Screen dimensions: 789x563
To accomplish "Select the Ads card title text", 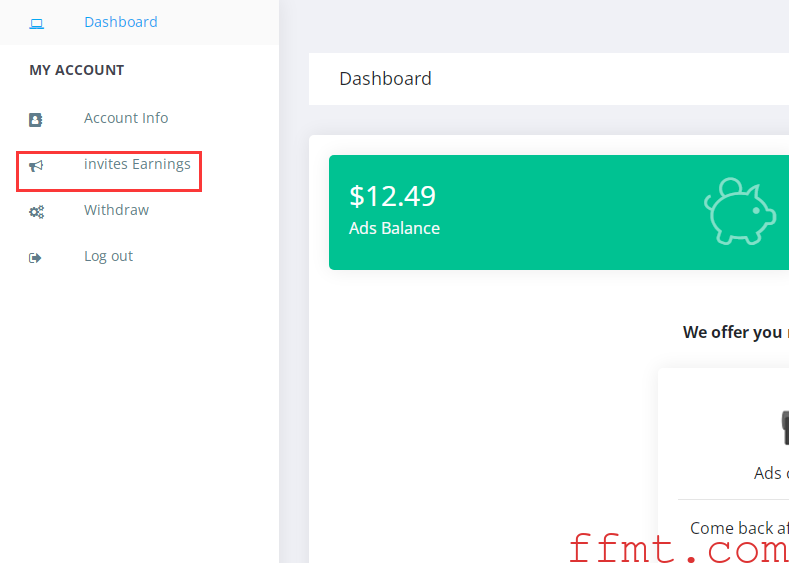I will [771, 473].
